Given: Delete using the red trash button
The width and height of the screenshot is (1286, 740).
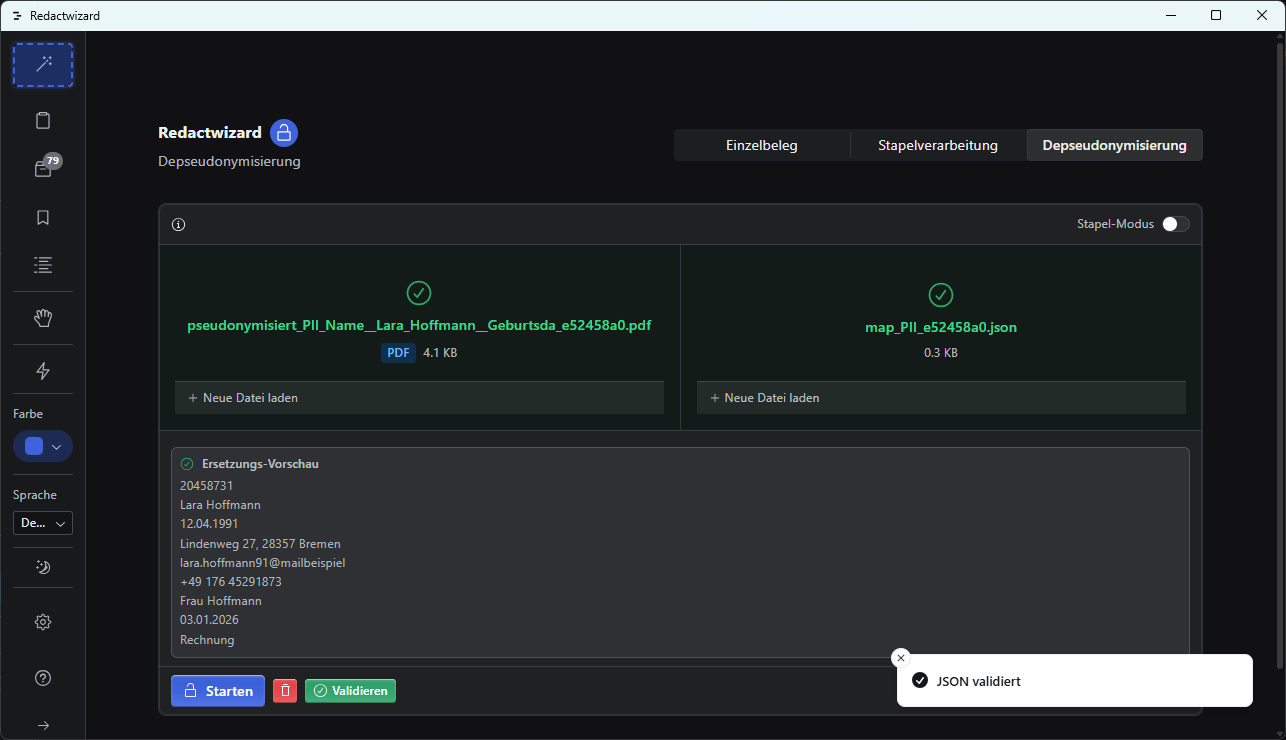Looking at the screenshot, I should pyautogui.click(x=285, y=691).
